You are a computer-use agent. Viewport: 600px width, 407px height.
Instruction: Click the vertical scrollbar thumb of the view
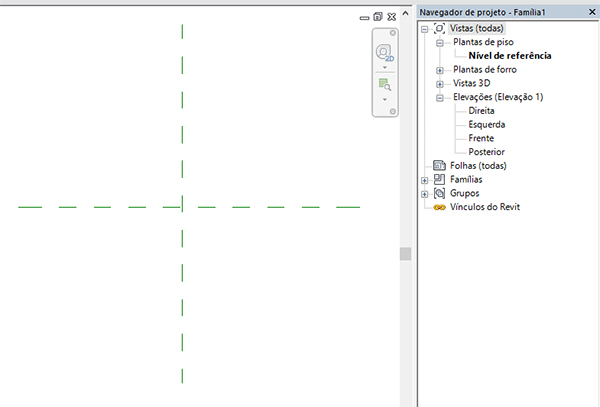click(x=405, y=254)
